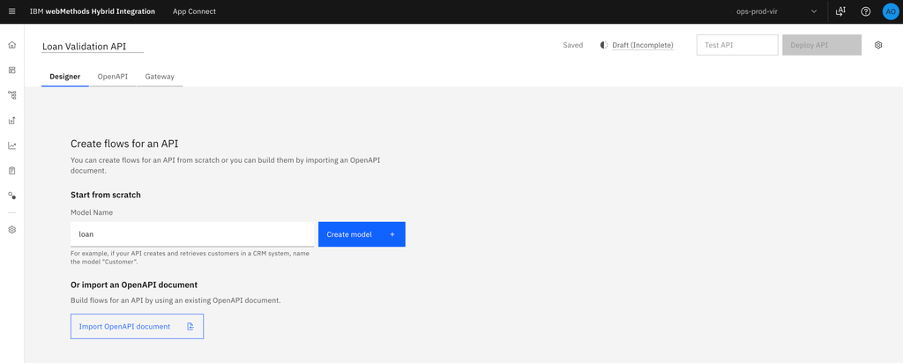The image size is (904, 364).
Task: Click the Model Name input with "loan"
Action: pos(193,234)
